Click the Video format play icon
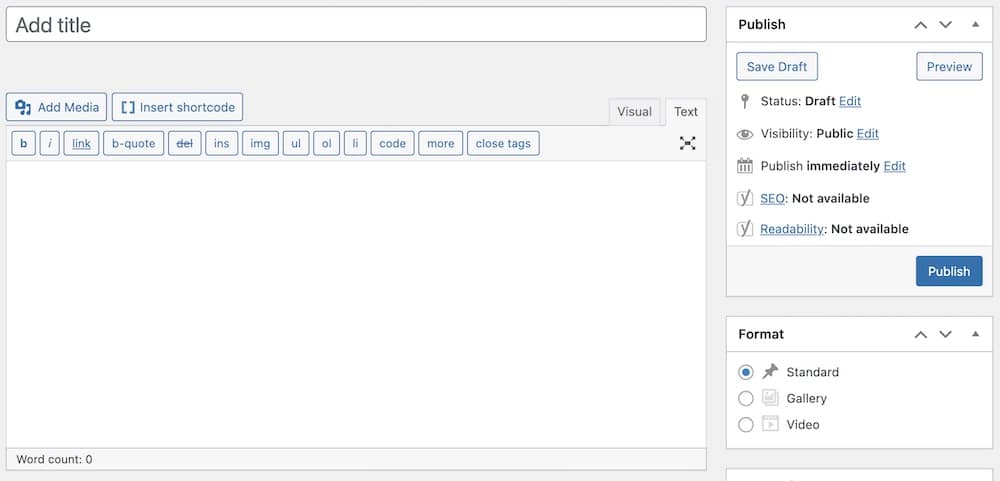The width and height of the screenshot is (1000, 481). pyautogui.click(x=770, y=424)
